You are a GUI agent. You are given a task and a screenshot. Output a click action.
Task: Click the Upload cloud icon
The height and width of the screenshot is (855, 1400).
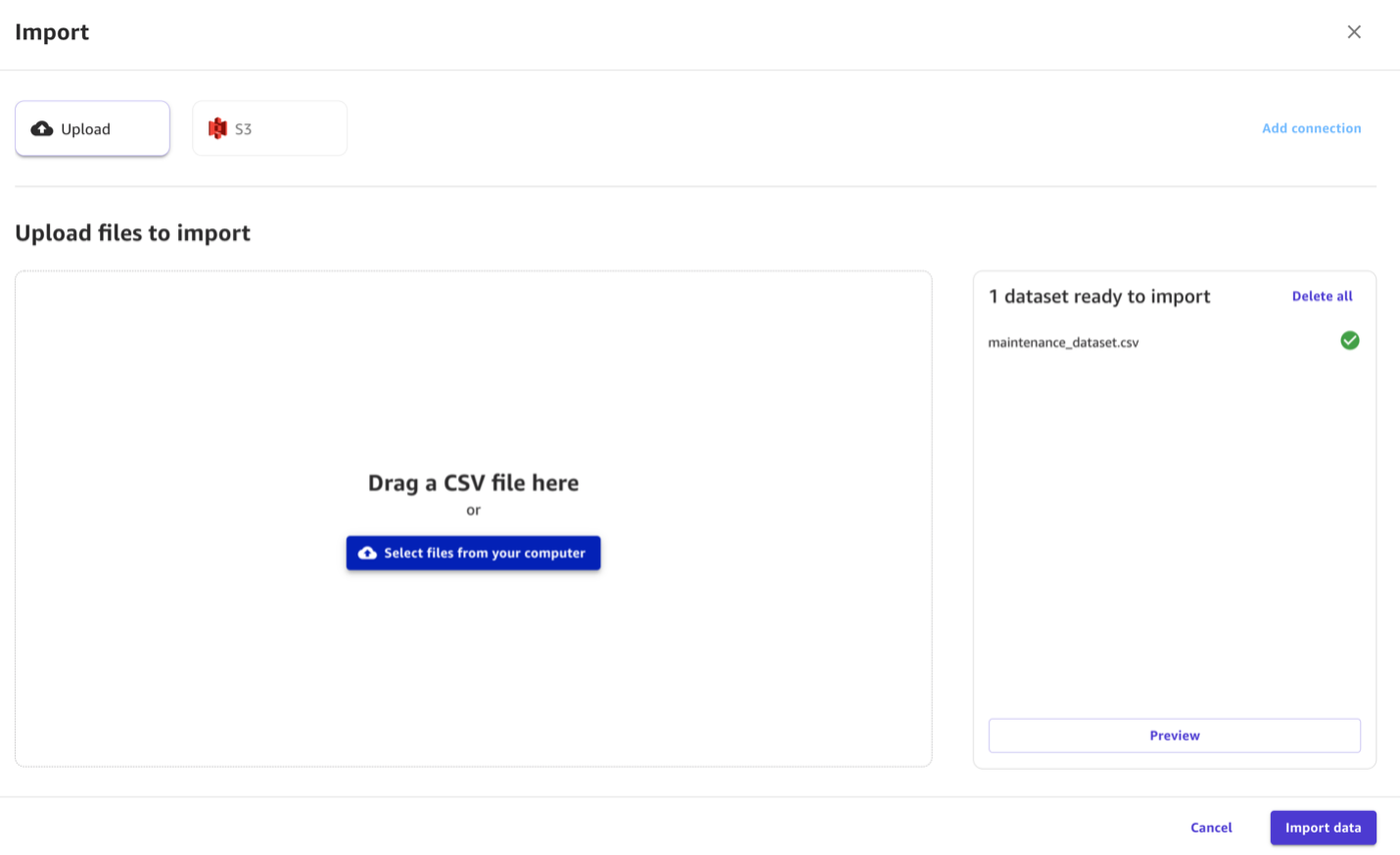point(42,127)
